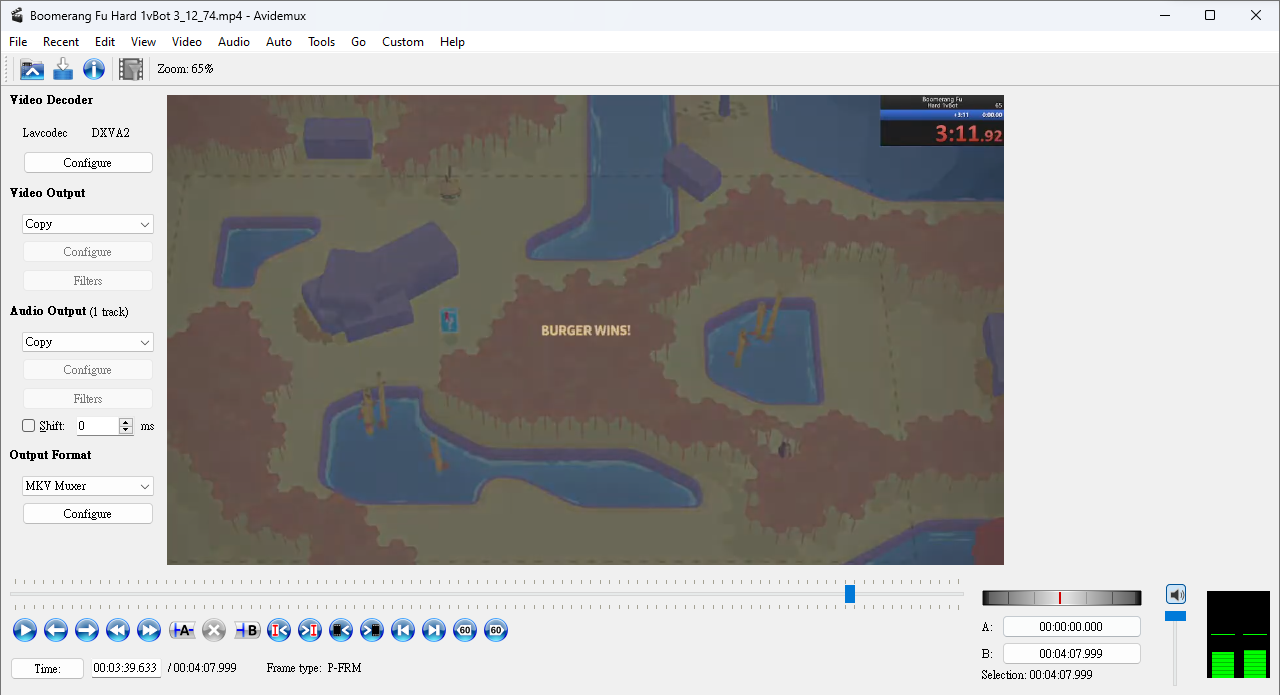Open the File menu
The image size is (1280, 695).
pyautogui.click(x=18, y=42)
